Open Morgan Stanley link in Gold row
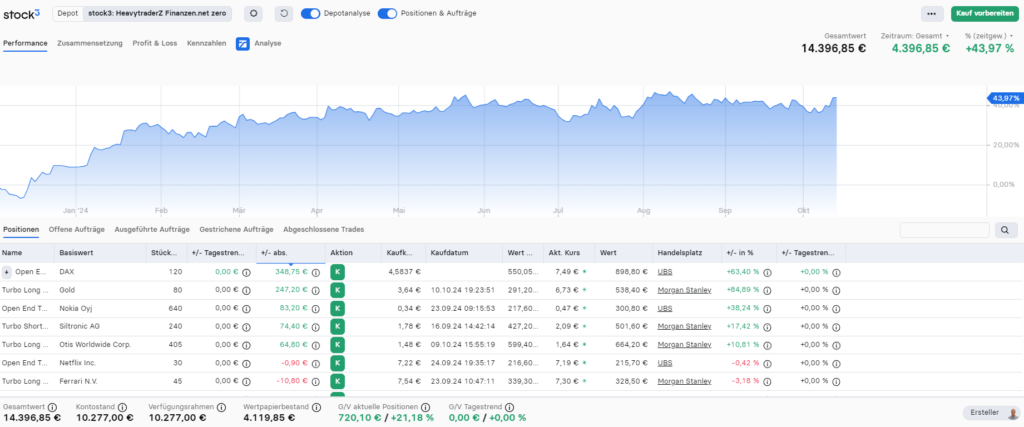Viewport: 1024px width, 427px height. click(x=684, y=290)
